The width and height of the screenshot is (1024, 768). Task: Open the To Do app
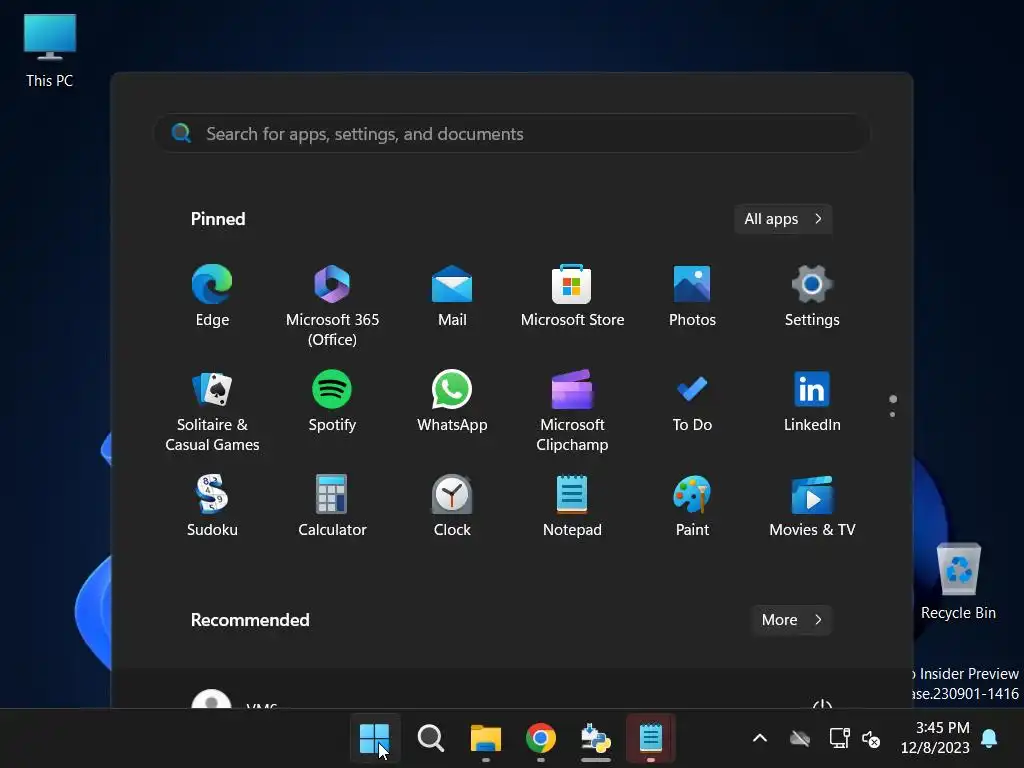coord(692,400)
